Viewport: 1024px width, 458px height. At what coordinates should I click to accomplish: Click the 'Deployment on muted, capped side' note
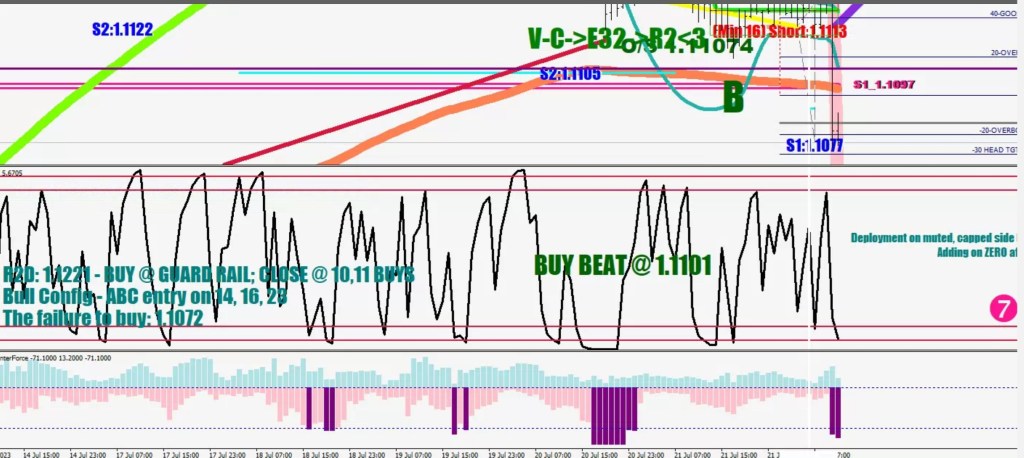[933, 238]
